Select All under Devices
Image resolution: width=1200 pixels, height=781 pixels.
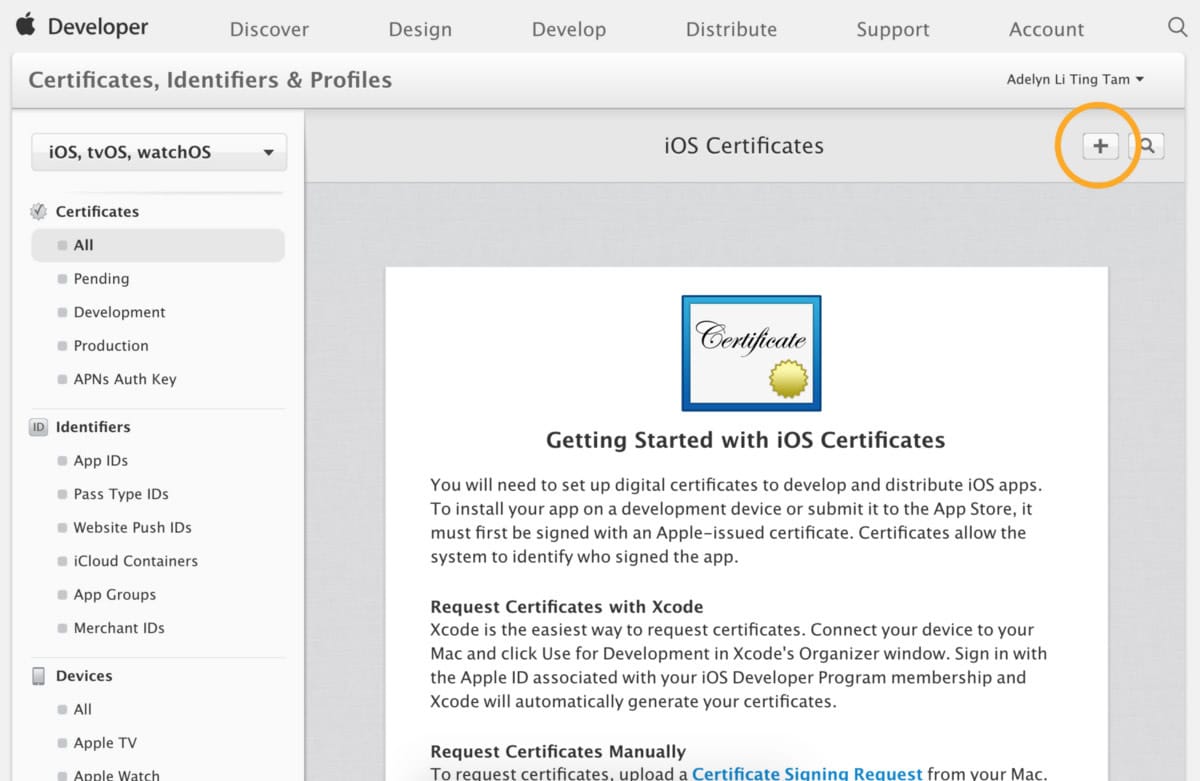(82, 709)
